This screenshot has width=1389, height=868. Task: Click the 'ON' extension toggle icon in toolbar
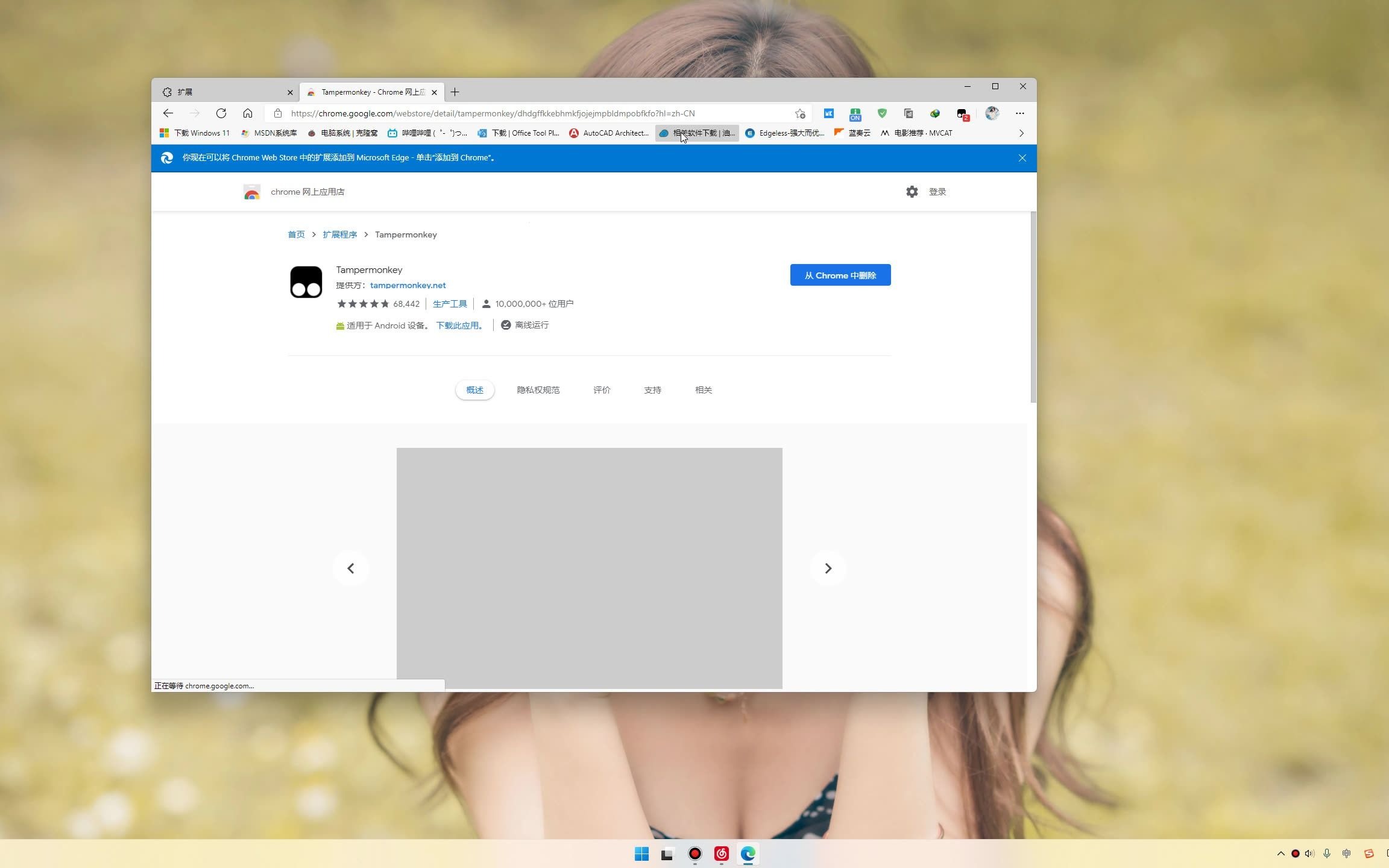tap(855, 113)
